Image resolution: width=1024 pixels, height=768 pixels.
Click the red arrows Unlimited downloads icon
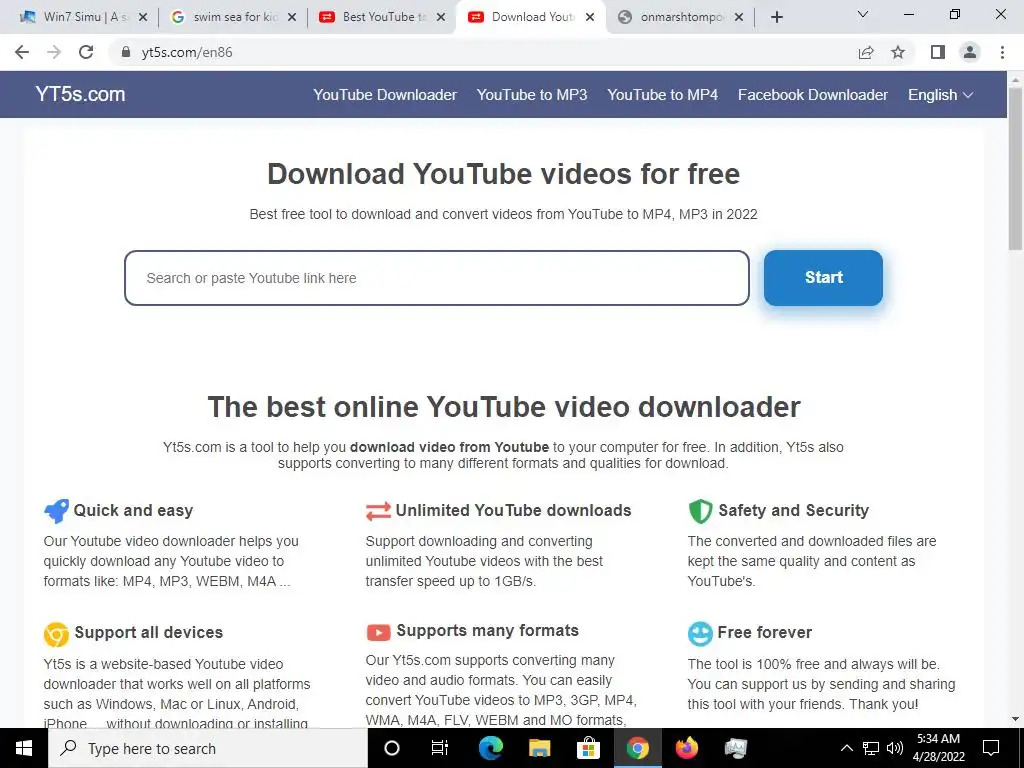pyautogui.click(x=378, y=511)
